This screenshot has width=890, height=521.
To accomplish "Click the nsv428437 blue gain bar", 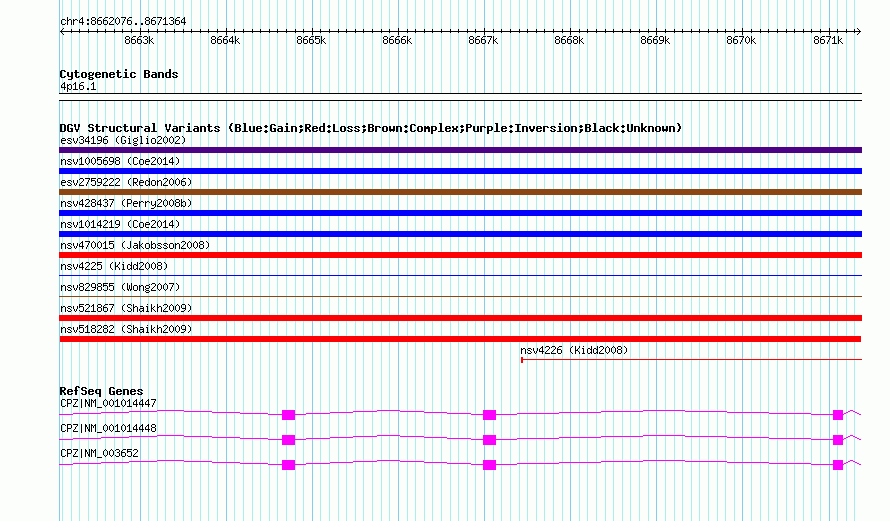I will 460,213.
